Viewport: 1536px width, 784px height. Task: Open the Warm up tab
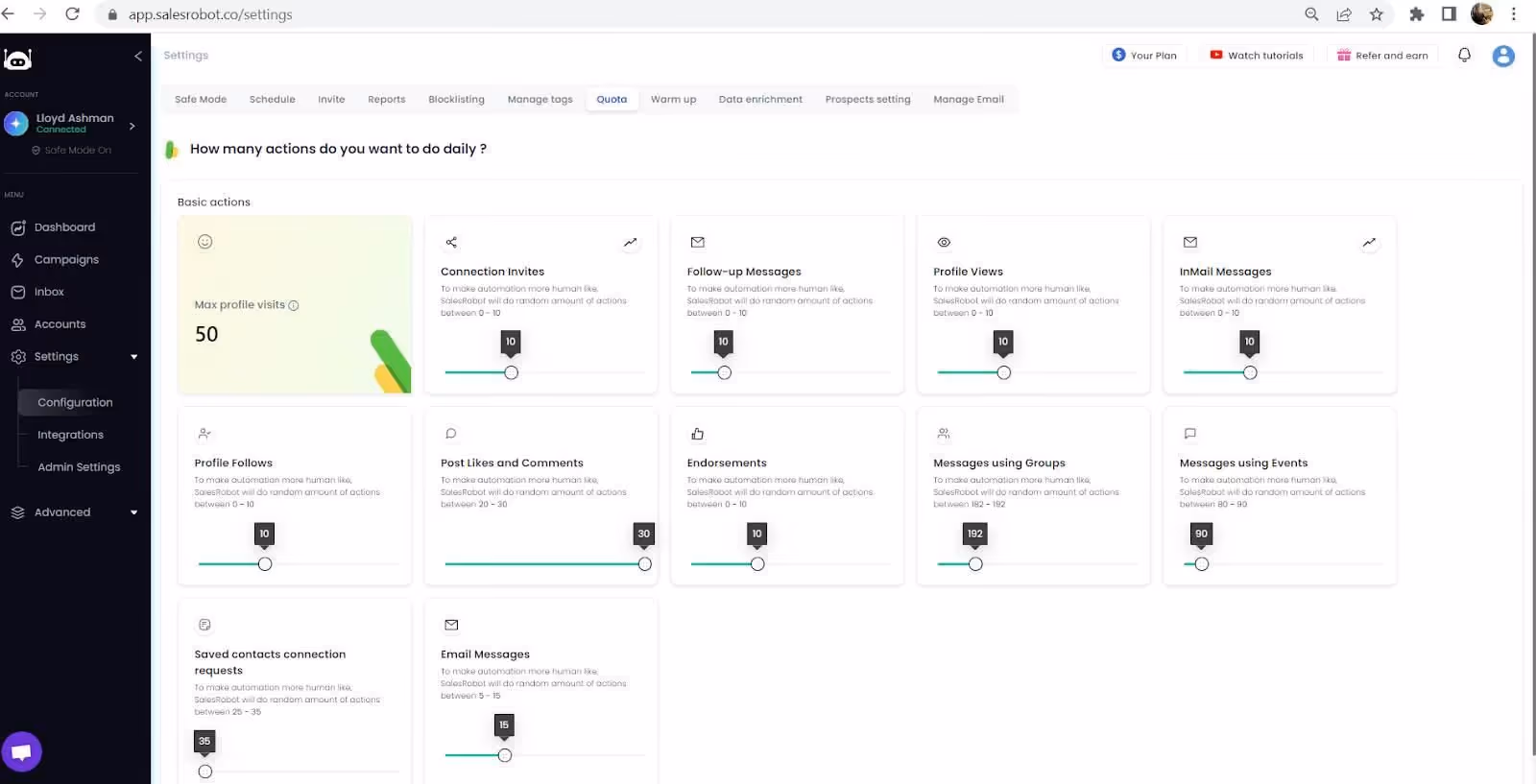pyautogui.click(x=673, y=99)
